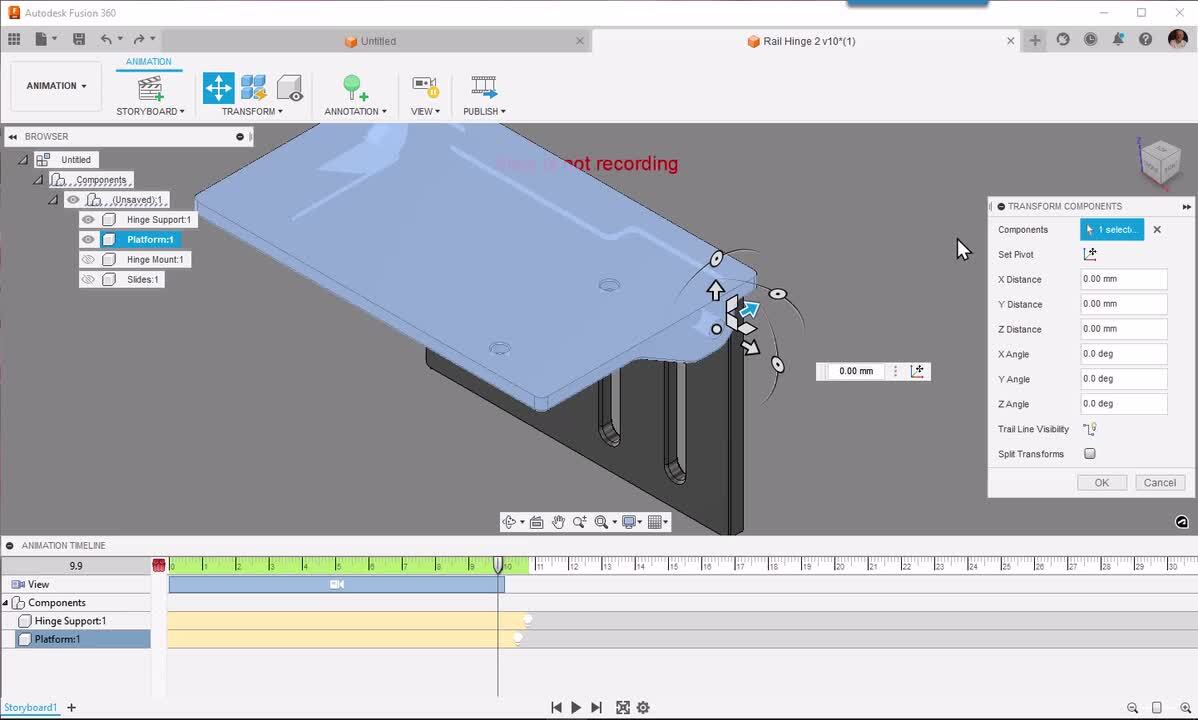This screenshot has width=1198, height=720.
Task: Open the STORYBOARD menu
Action: click(x=150, y=111)
